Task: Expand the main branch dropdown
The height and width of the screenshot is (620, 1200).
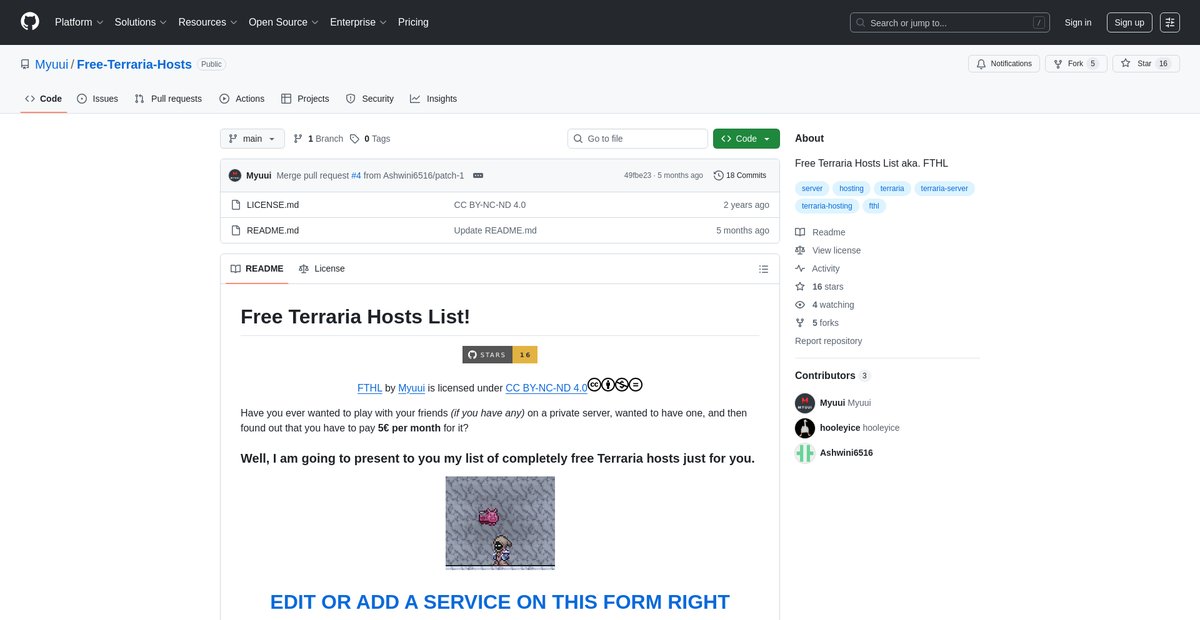Action: (x=252, y=139)
